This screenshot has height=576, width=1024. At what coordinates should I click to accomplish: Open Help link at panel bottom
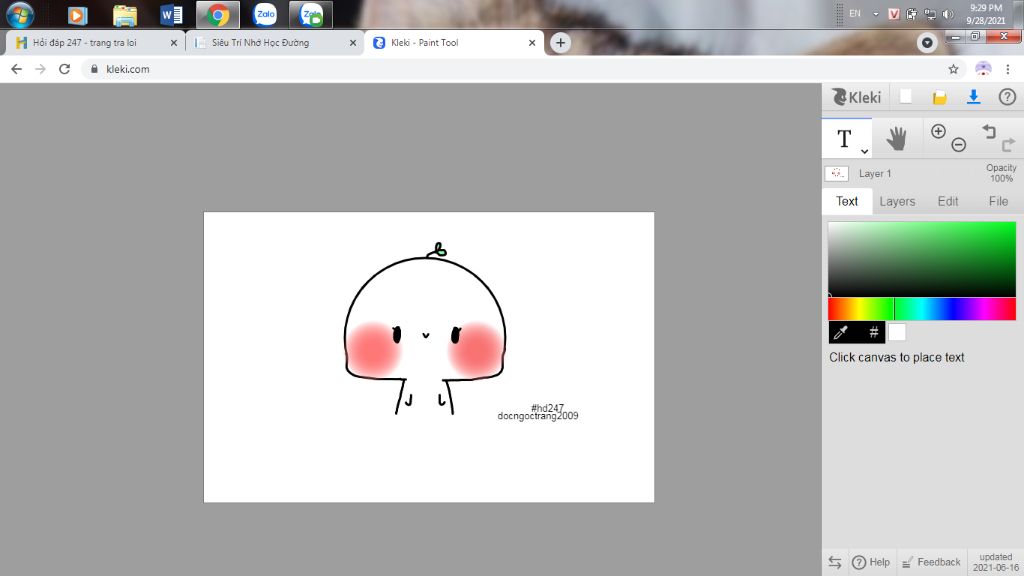871,562
